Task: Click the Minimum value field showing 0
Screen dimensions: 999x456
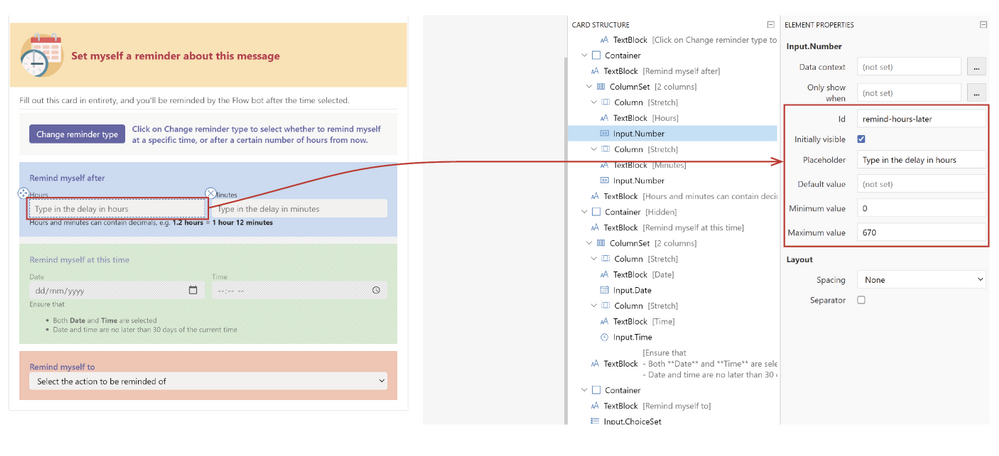Action: click(921, 208)
